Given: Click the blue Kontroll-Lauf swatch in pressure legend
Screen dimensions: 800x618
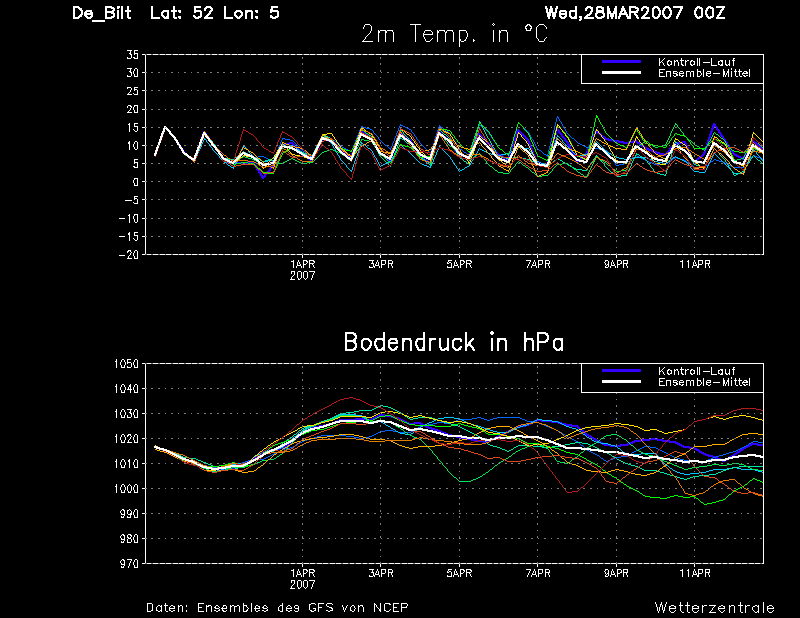Looking at the screenshot, I should 621,370.
